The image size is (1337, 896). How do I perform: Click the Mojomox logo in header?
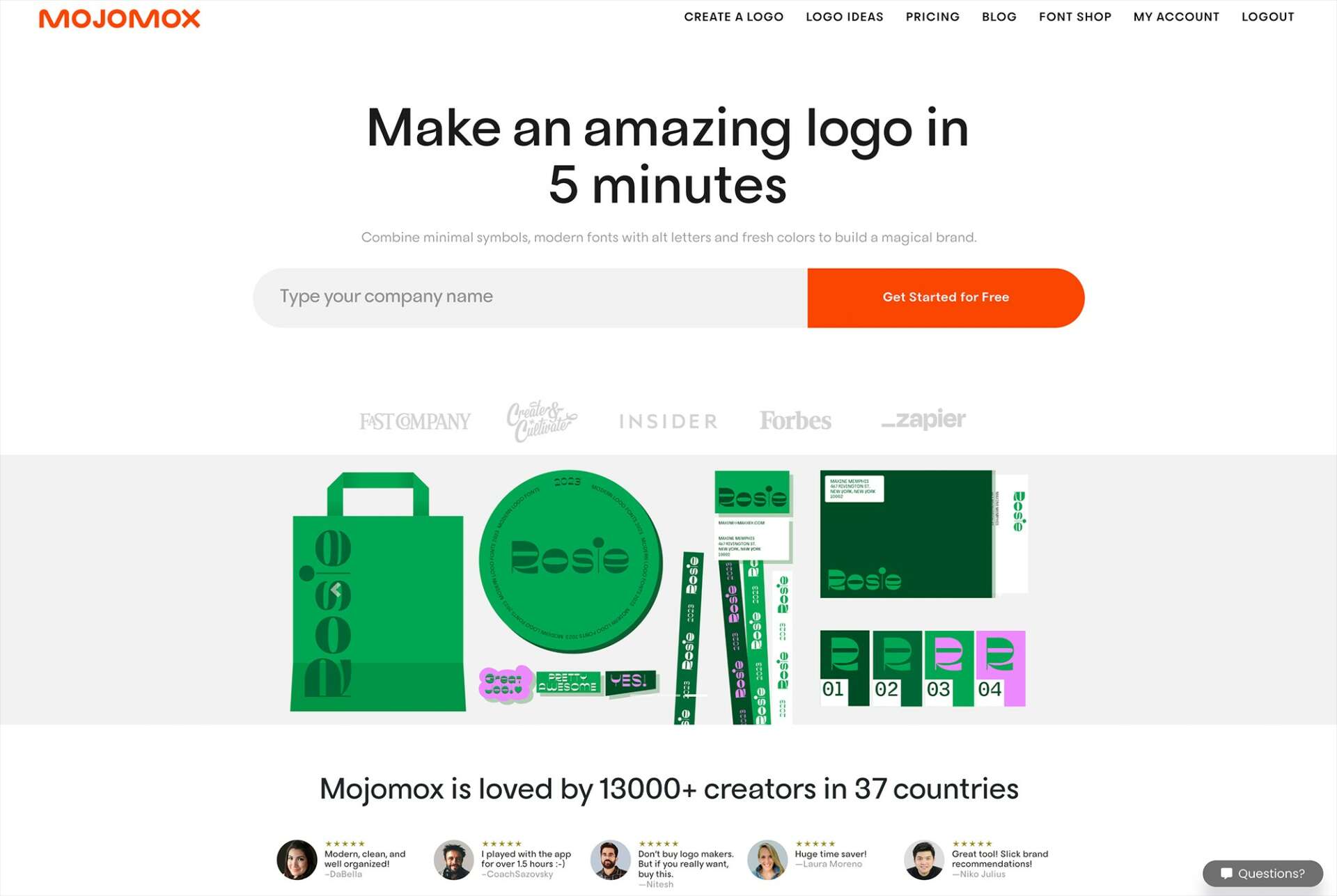119,18
